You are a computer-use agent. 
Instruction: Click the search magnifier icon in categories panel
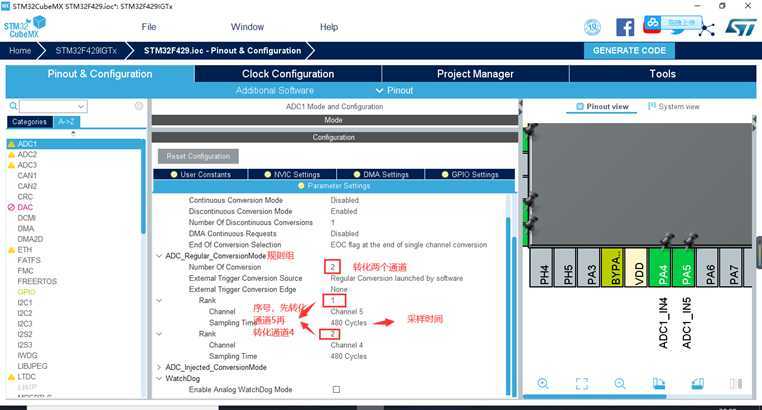[x=13, y=106]
